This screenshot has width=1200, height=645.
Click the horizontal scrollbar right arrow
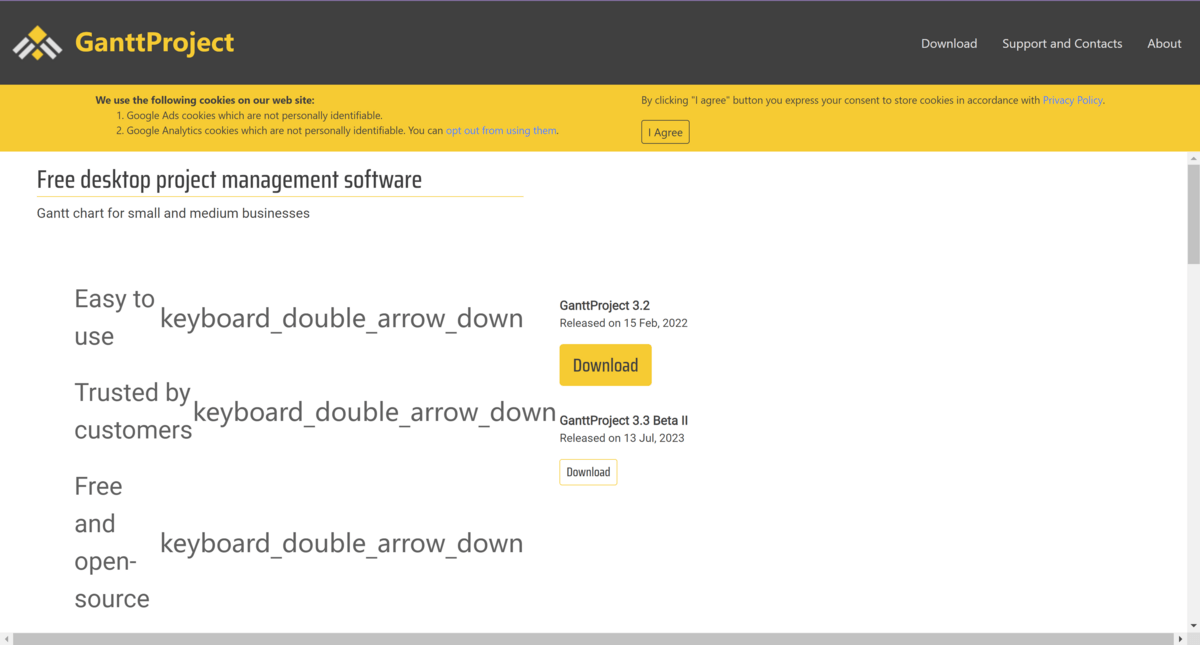tap(1179, 638)
